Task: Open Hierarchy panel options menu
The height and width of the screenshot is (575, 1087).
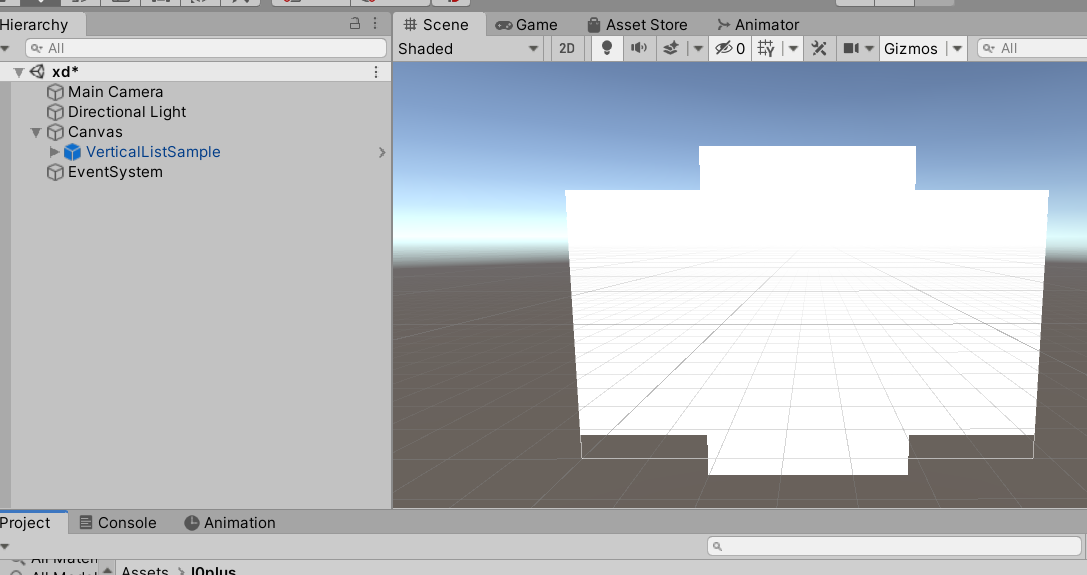Action: (x=375, y=24)
